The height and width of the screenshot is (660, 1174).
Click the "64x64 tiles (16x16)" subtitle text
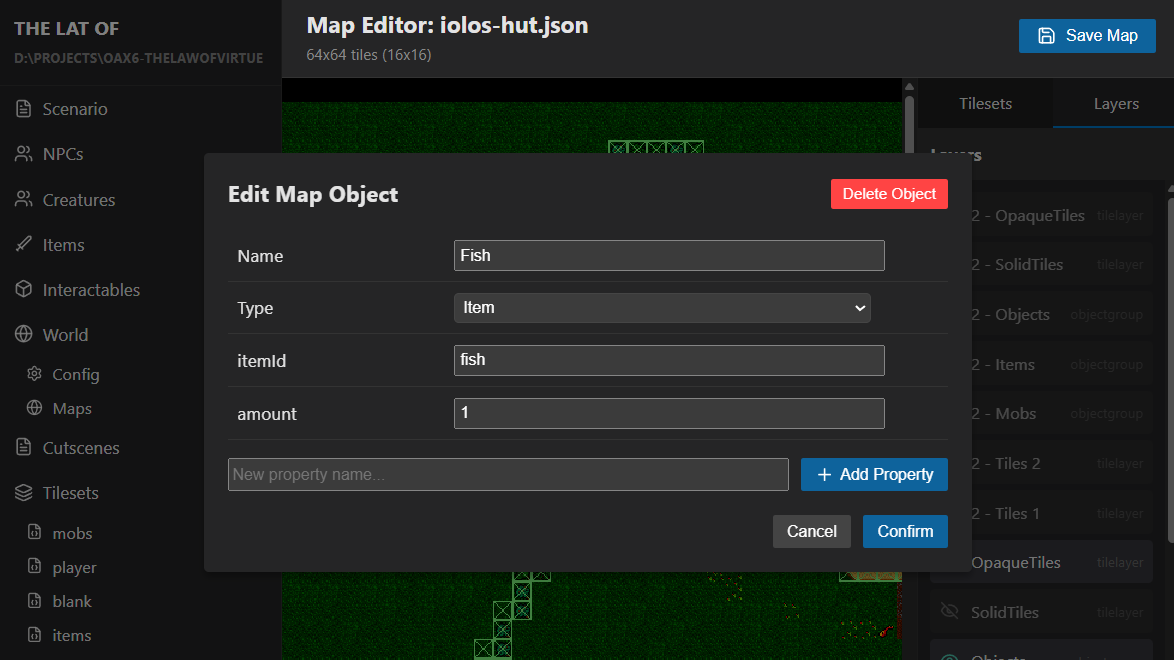[368, 55]
